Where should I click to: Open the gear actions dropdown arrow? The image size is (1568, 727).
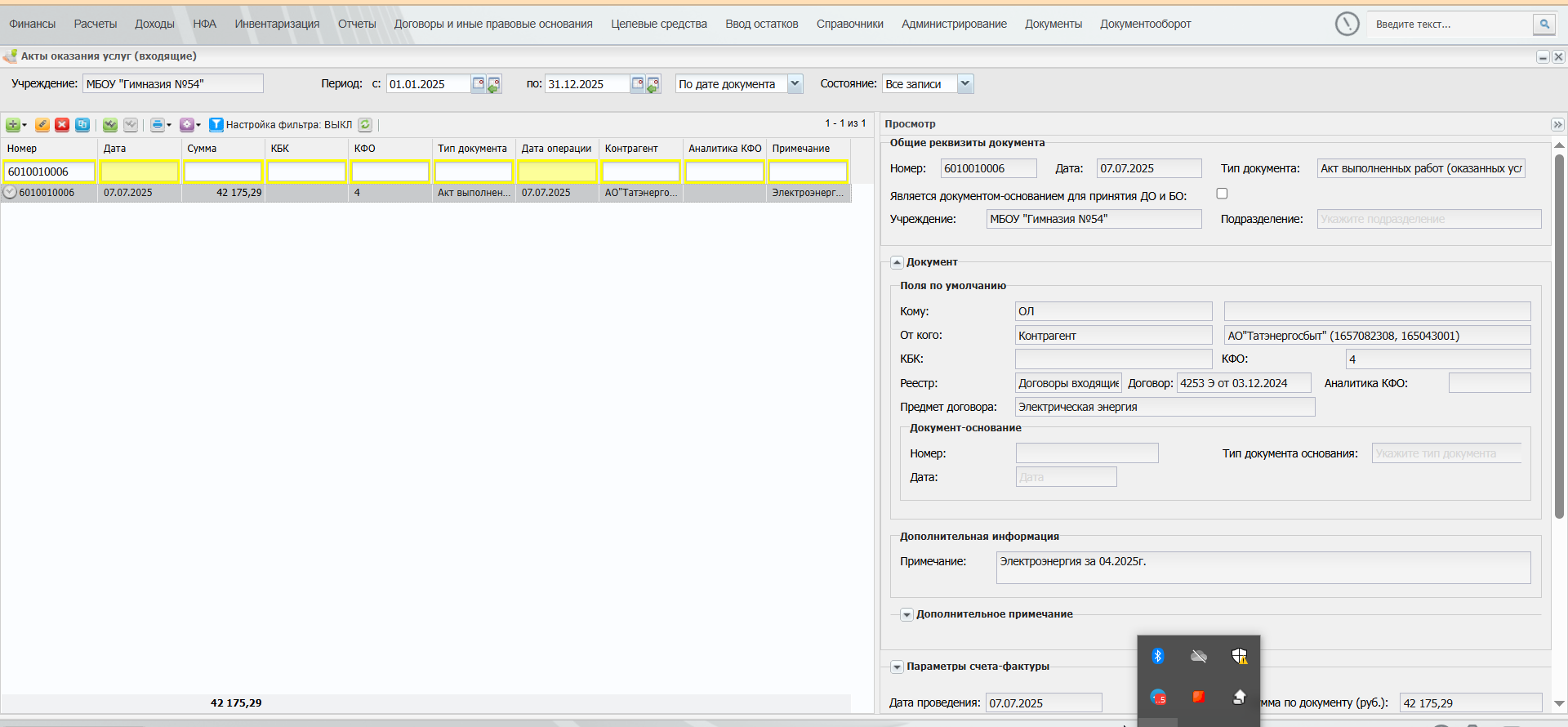pos(198,125)
